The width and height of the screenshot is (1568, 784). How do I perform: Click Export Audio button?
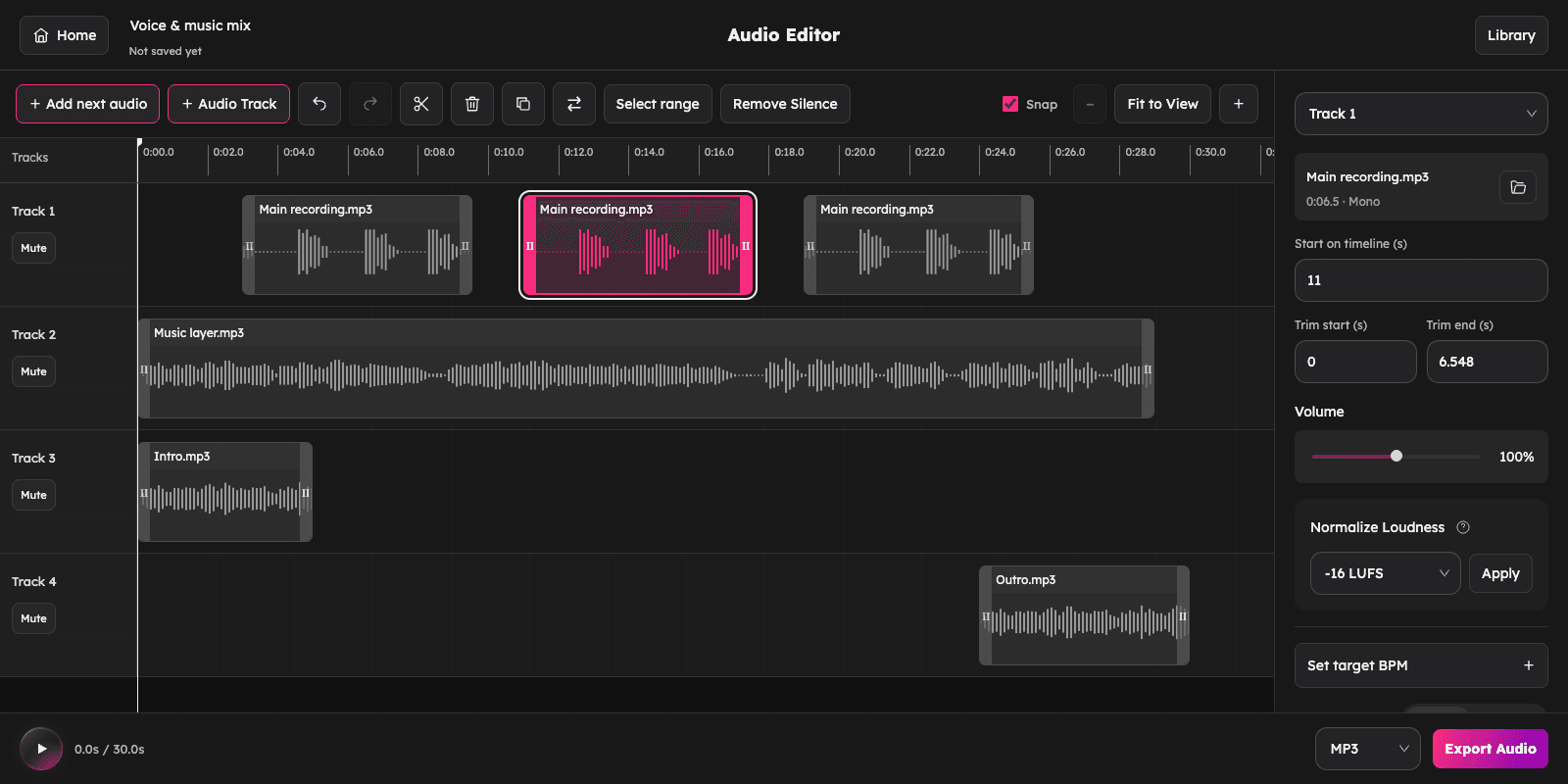point(1490,749)
